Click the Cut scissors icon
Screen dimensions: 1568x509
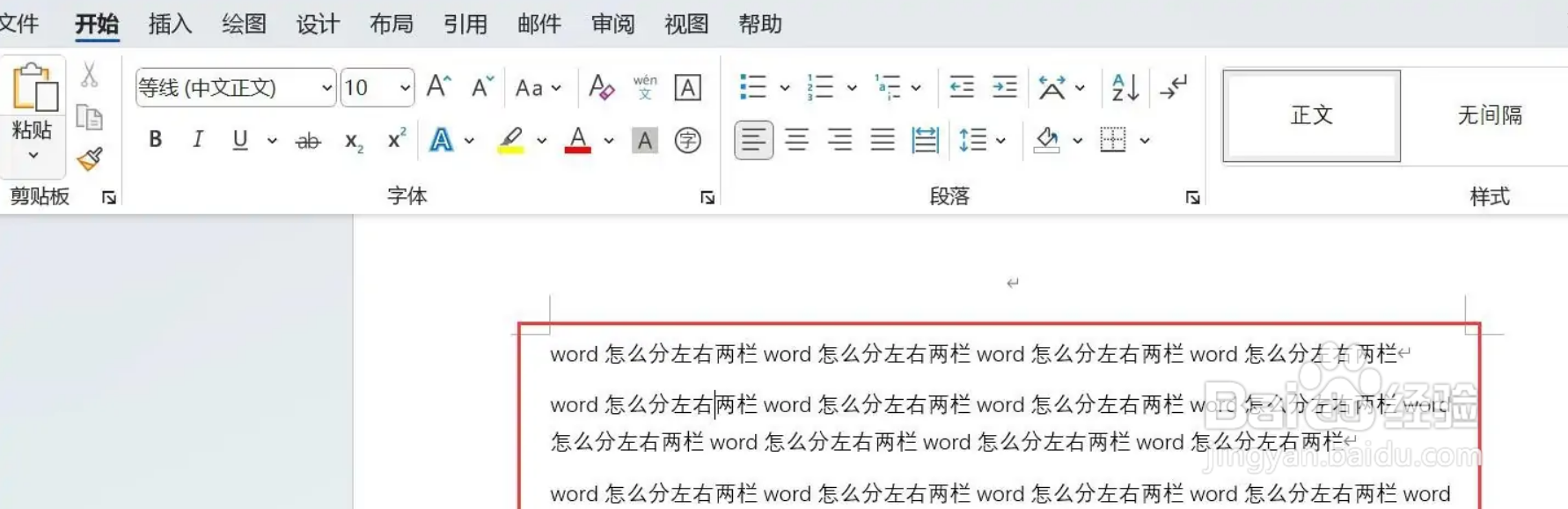tap(89, 75)
